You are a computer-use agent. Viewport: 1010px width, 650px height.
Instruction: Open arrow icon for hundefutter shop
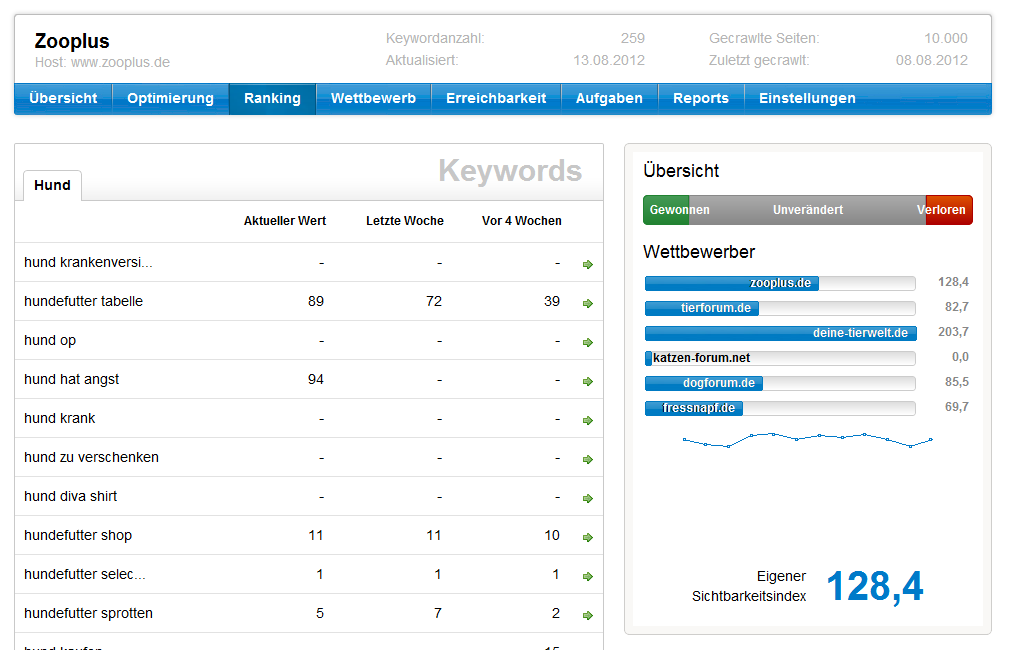point(588,537)
